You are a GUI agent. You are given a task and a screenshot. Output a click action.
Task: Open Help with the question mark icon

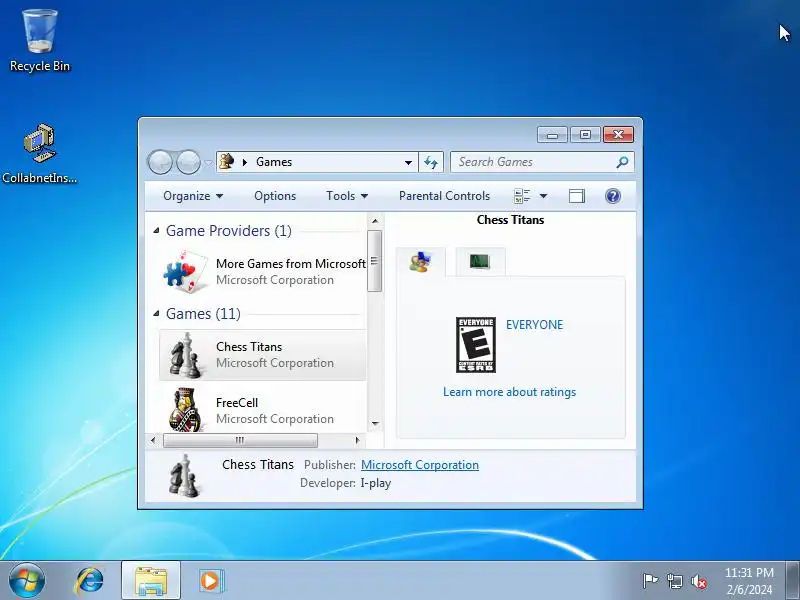pos(613,196)
